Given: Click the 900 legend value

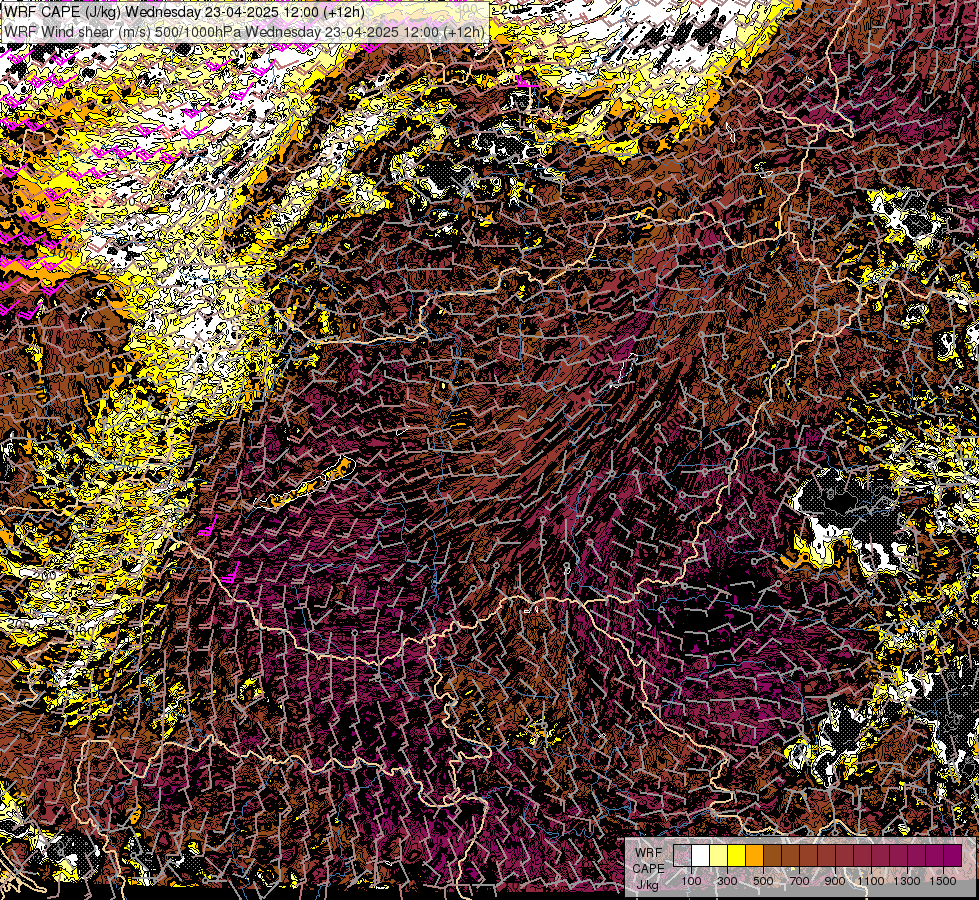Looking at the screenshot, I should (835, 881).
